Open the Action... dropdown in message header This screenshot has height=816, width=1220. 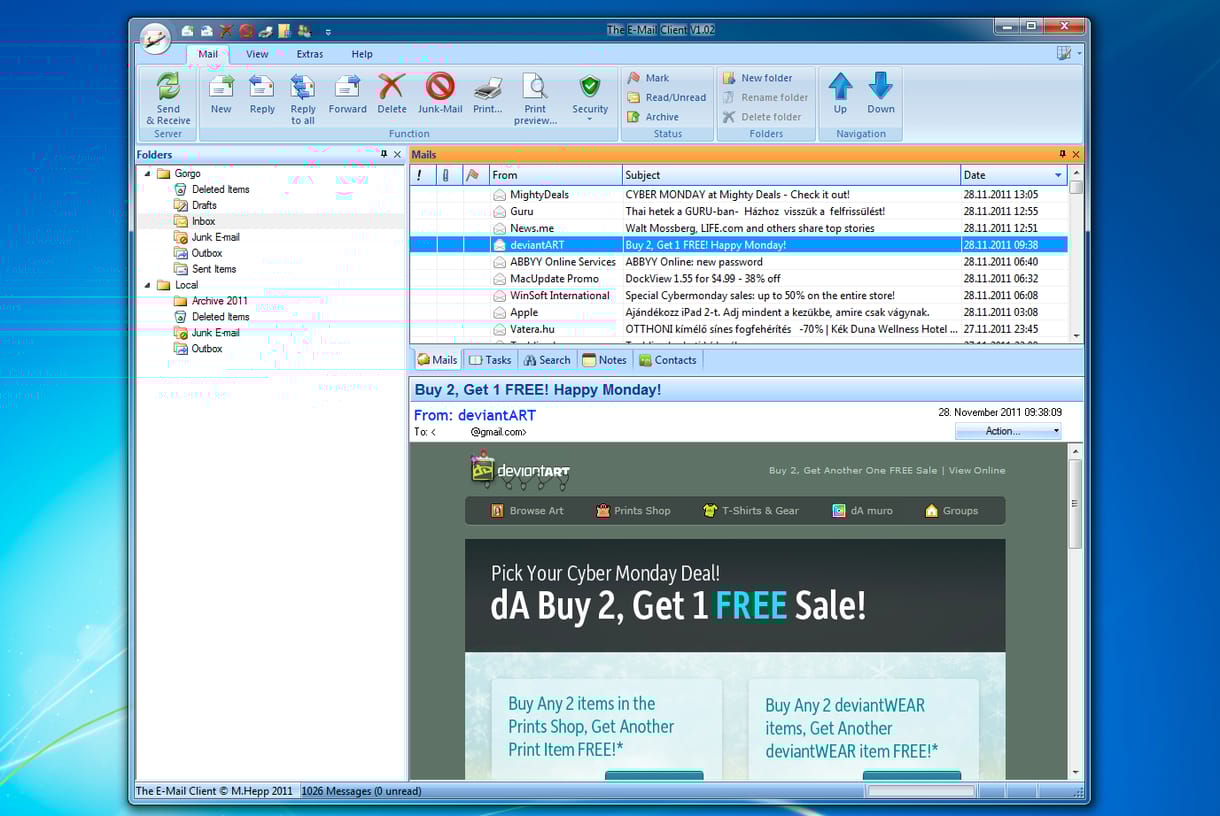tap(1008, 431)
